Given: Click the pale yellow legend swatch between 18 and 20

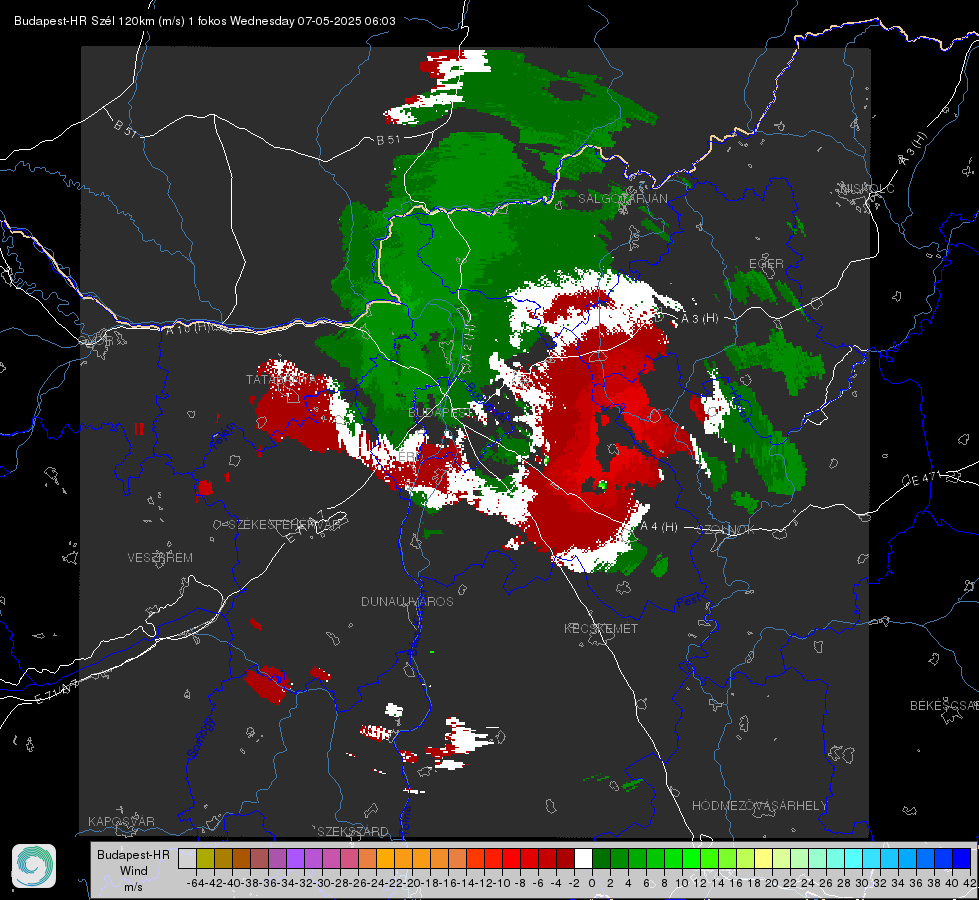Looking at the screenshot, I should [x=763, y=858].
